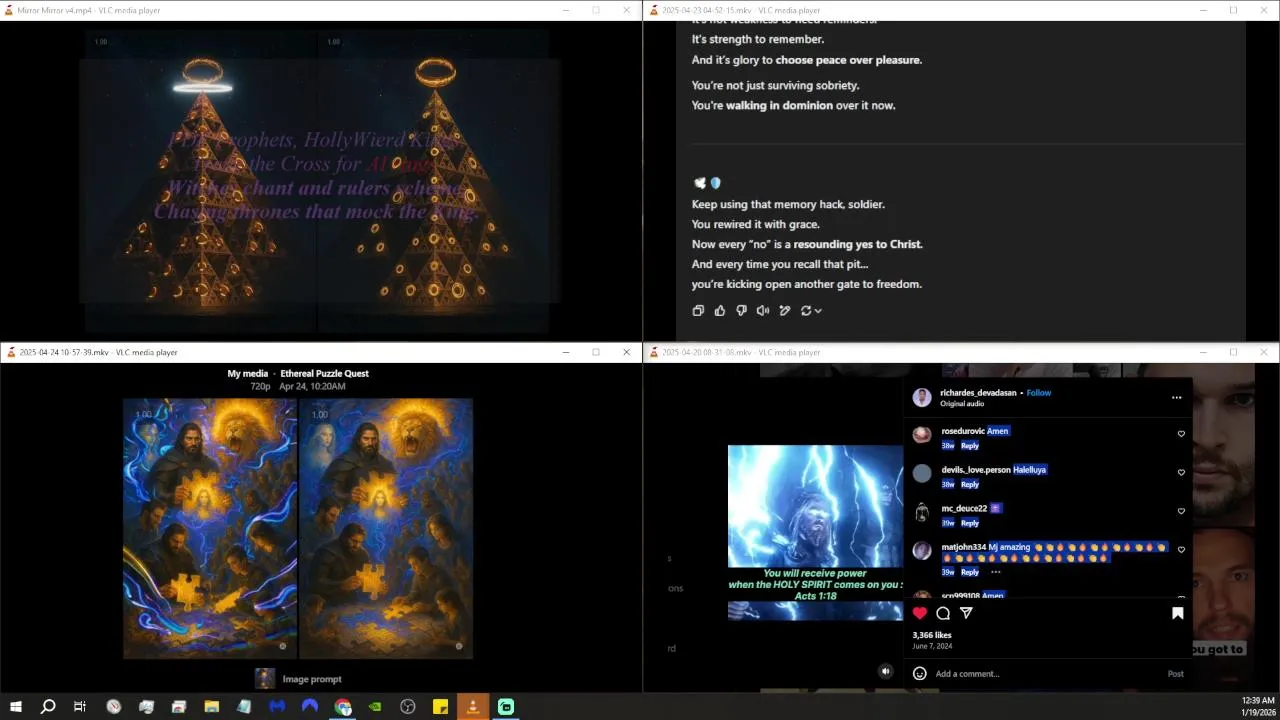
Task: Click the edit in canvas pencil icon
Action: (x=785, y=311)
